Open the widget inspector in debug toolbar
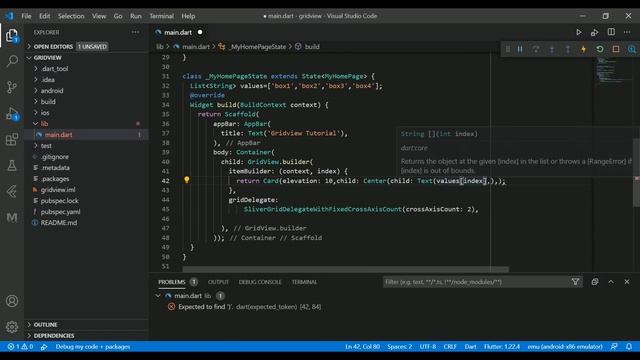The width and height of the screenshot is (640, 360). coord(632,49)
